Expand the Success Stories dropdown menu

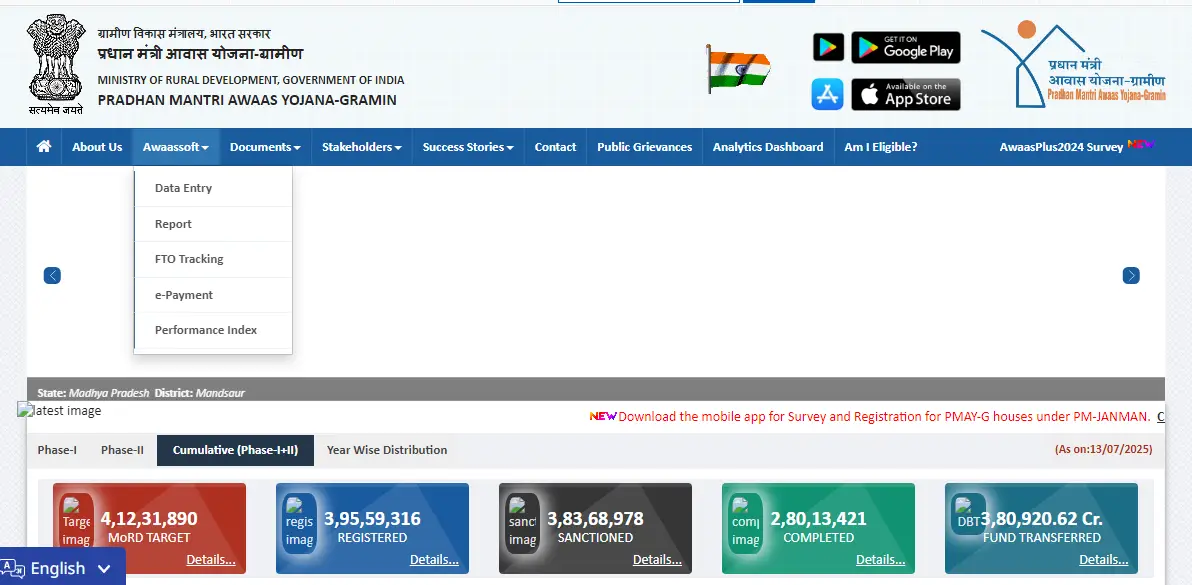click(x=468, y=147)
